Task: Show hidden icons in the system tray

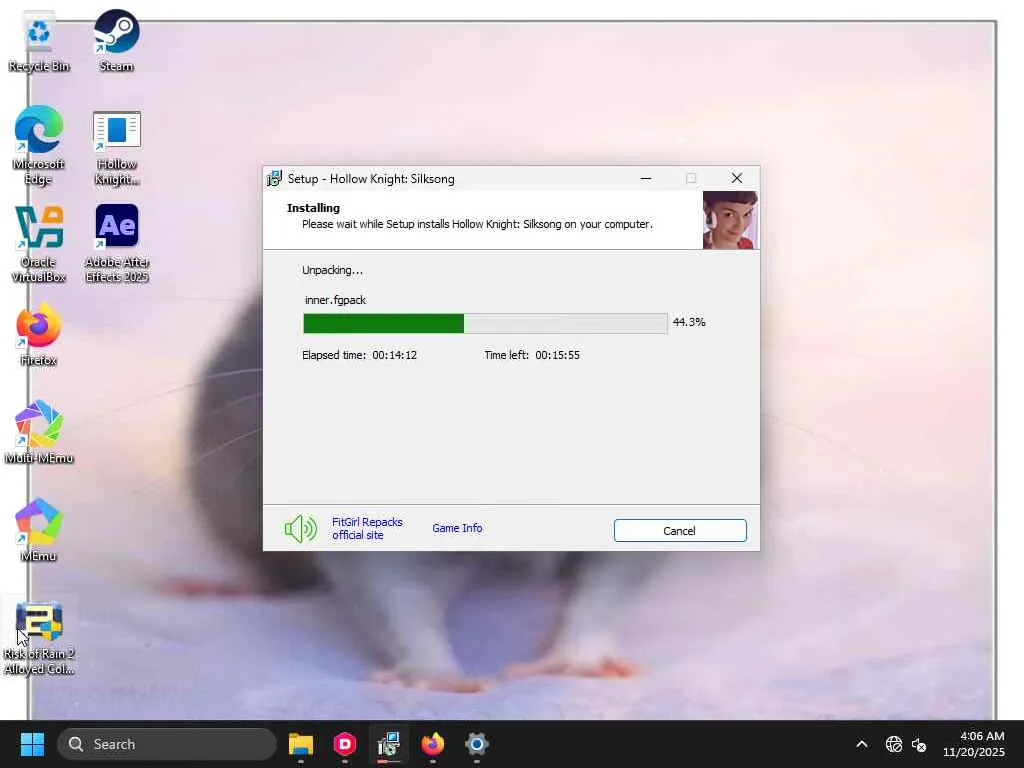Action: click(x=861, y=744)
